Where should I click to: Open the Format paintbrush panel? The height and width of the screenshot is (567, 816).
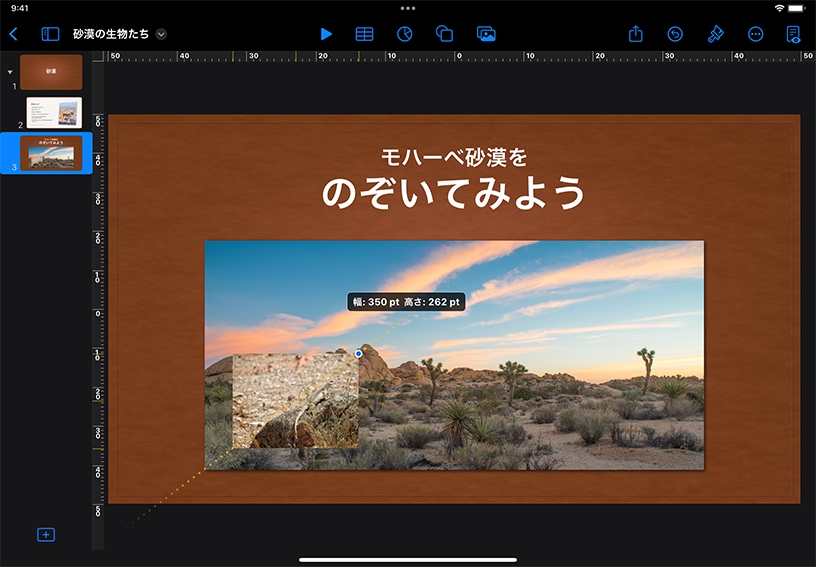coord(715,34)
